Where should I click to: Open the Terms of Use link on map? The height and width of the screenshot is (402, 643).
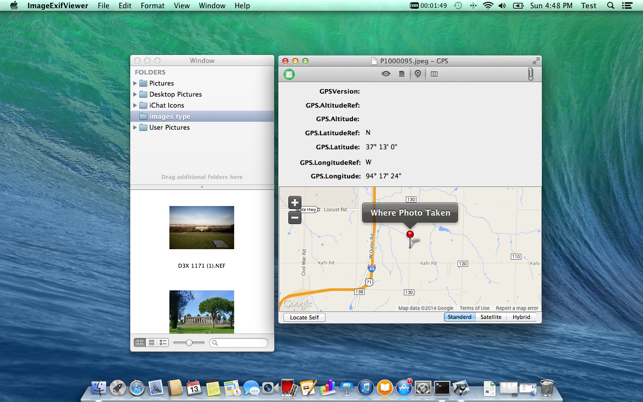click(474, 308)
